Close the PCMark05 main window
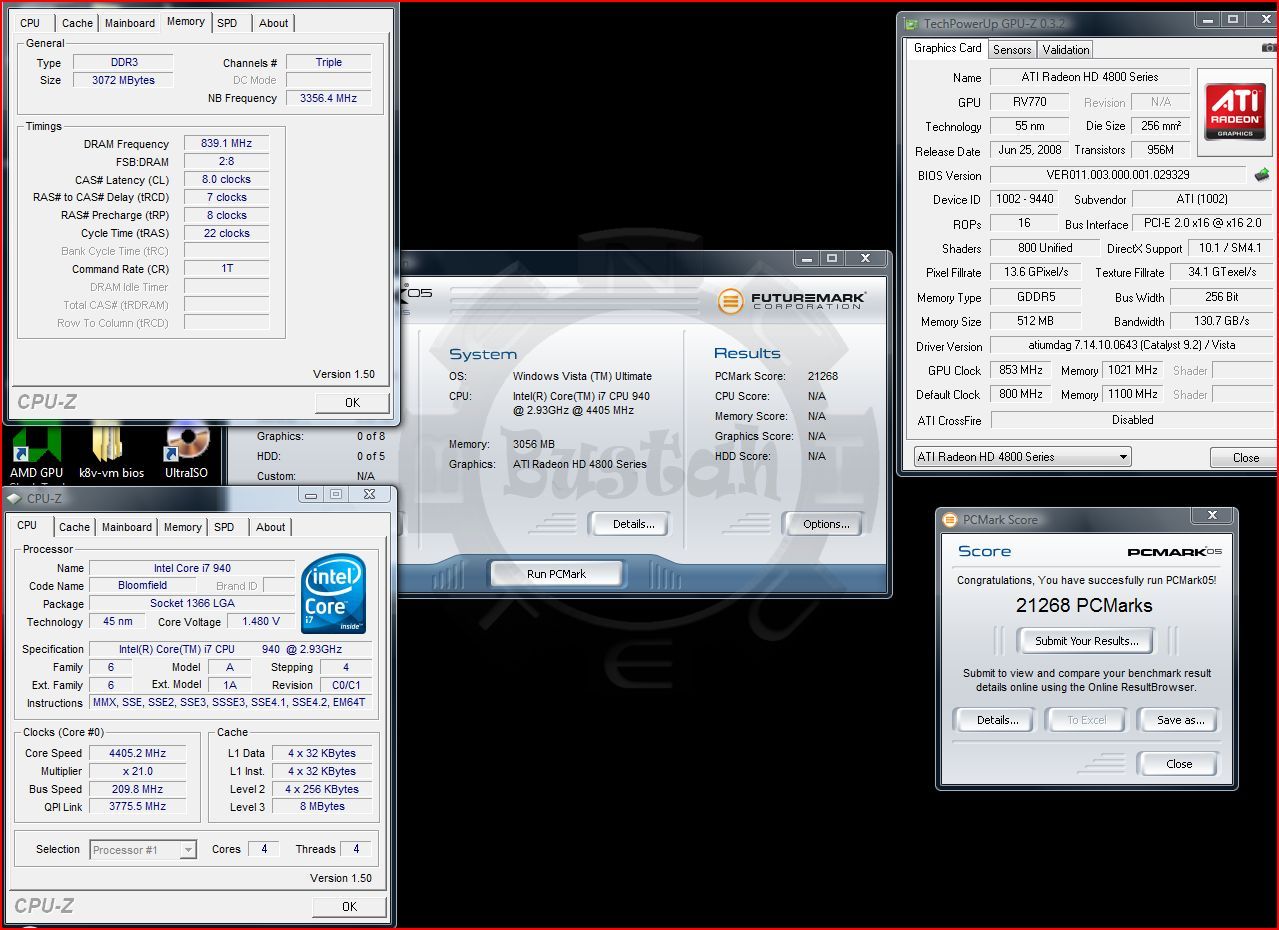 click(x=865, y=258)
